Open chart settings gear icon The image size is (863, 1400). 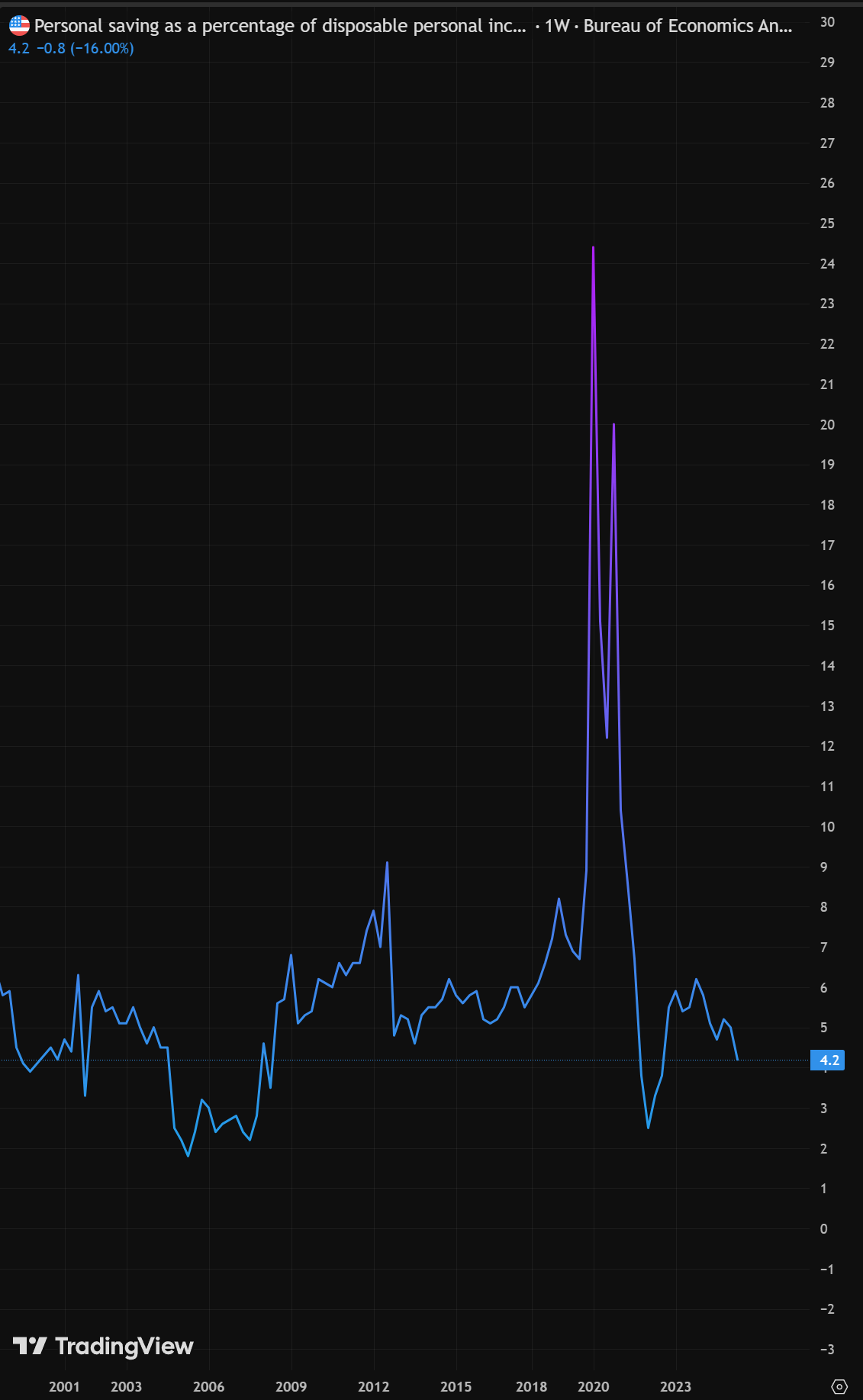pos(839,1386)
